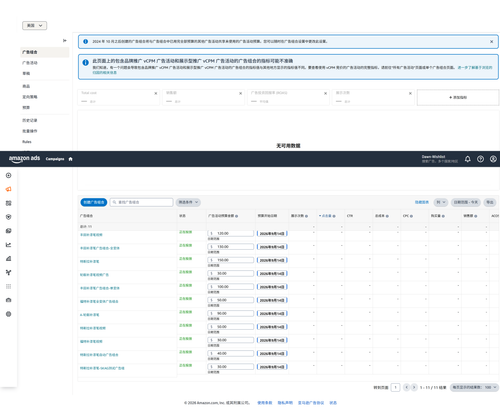This screenshot has width=500, height=411.
Task: Open the 筛选条件 filter dropdown
Action: click(188, 202)
